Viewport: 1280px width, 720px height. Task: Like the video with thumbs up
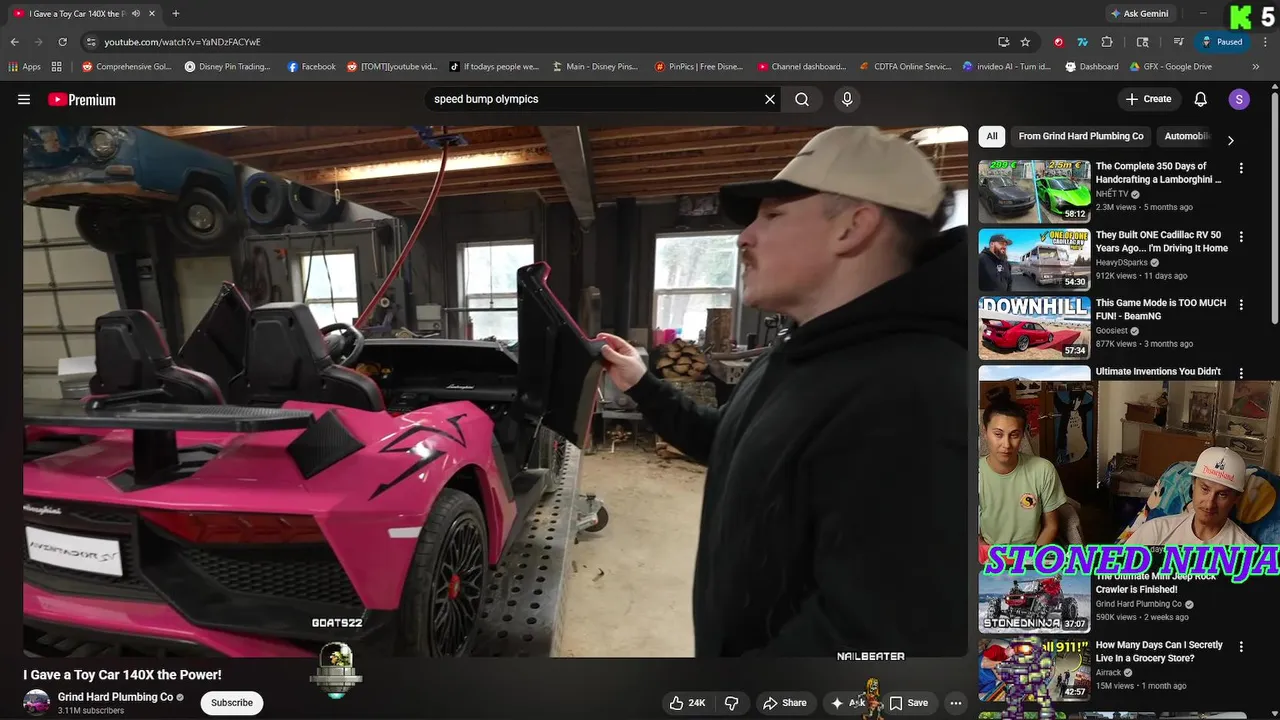[x=687, y=703]
